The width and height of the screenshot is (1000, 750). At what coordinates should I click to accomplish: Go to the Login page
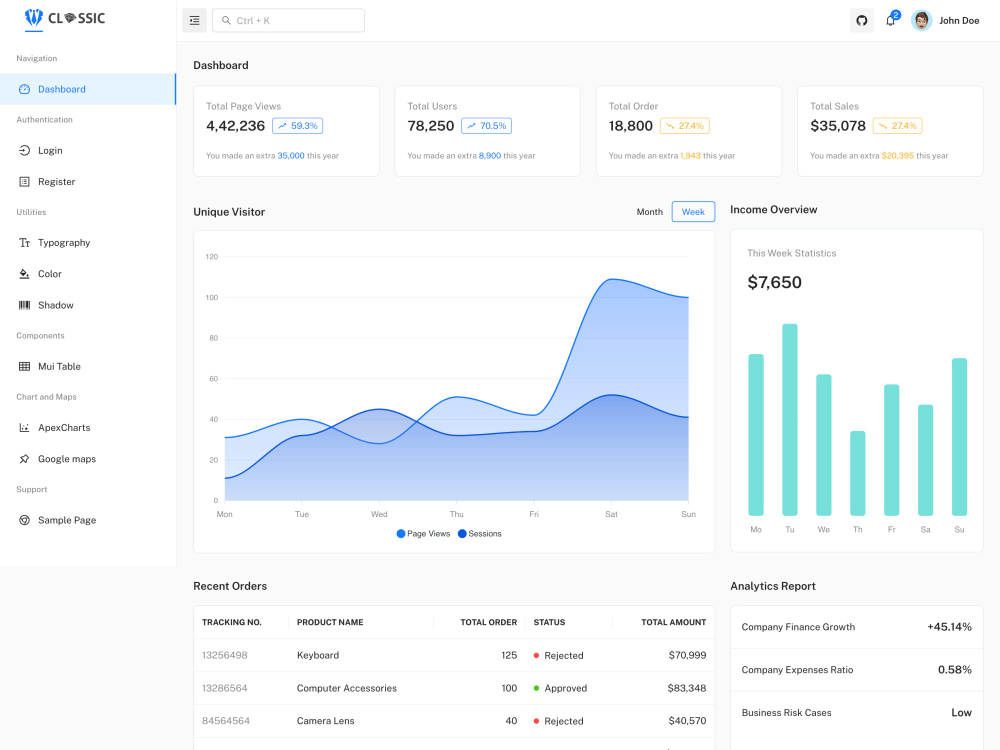click(x=88, y=151)
